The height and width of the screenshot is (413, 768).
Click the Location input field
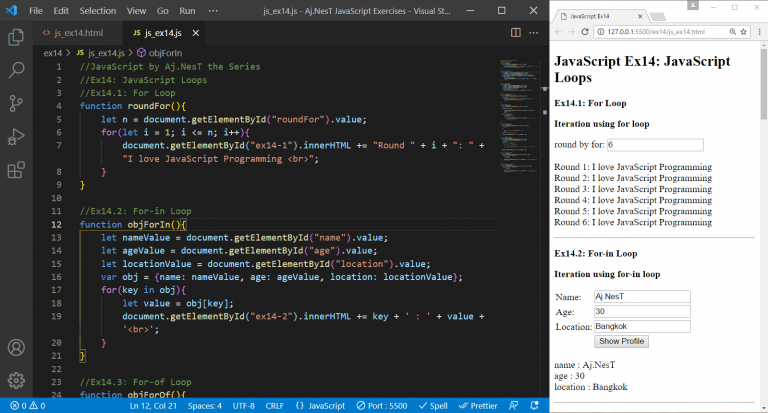tap(641, 326)
